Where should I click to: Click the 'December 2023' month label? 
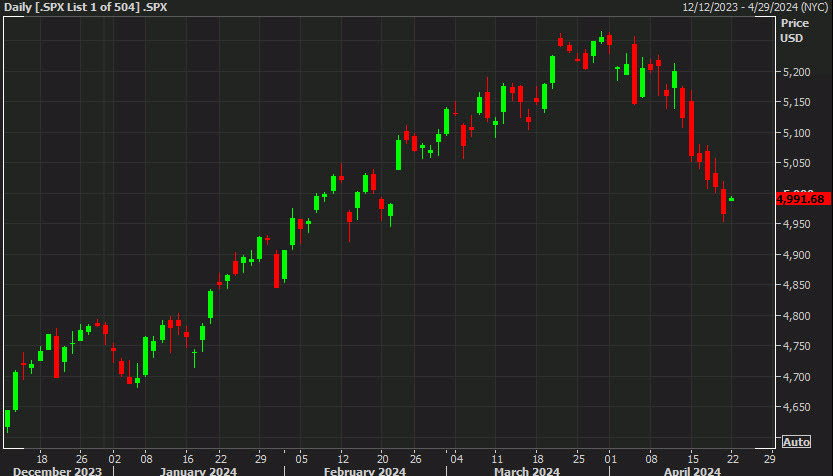(x=57, y=471)
